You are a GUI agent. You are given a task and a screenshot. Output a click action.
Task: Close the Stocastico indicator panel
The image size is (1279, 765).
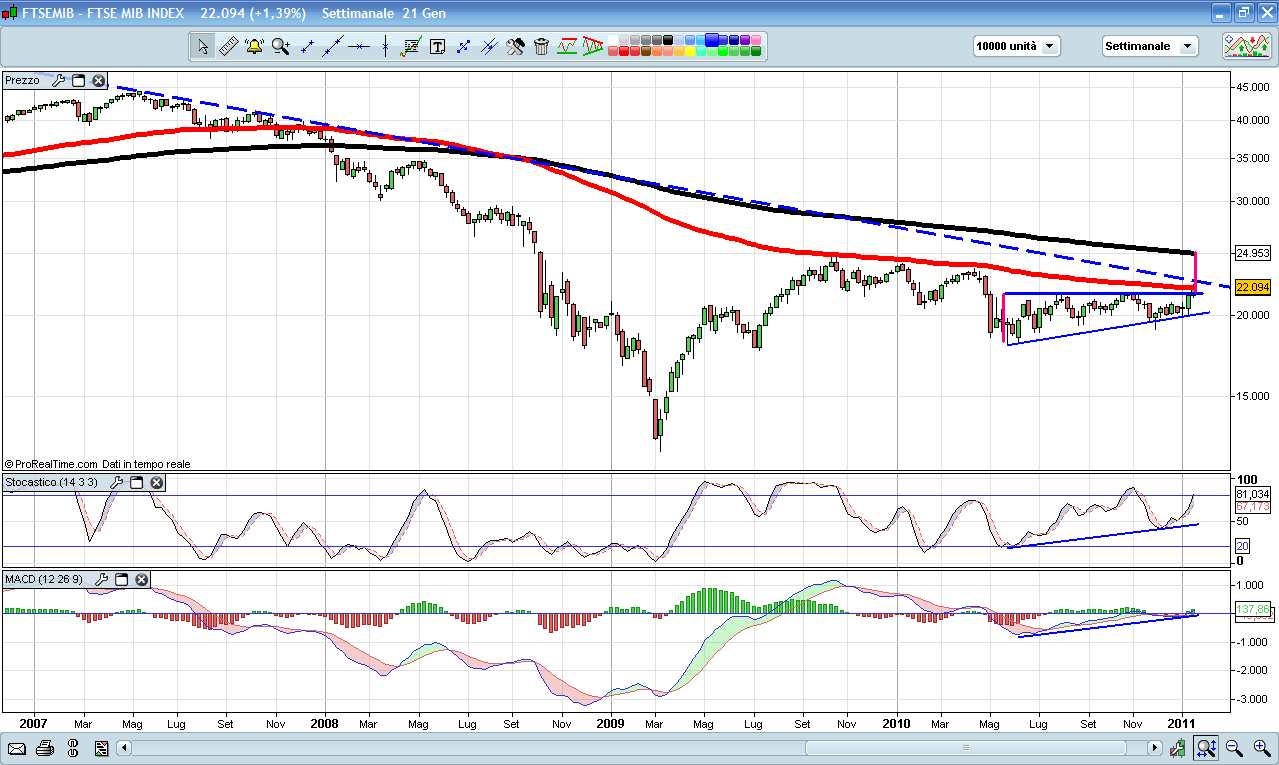[x=157, y=483]
